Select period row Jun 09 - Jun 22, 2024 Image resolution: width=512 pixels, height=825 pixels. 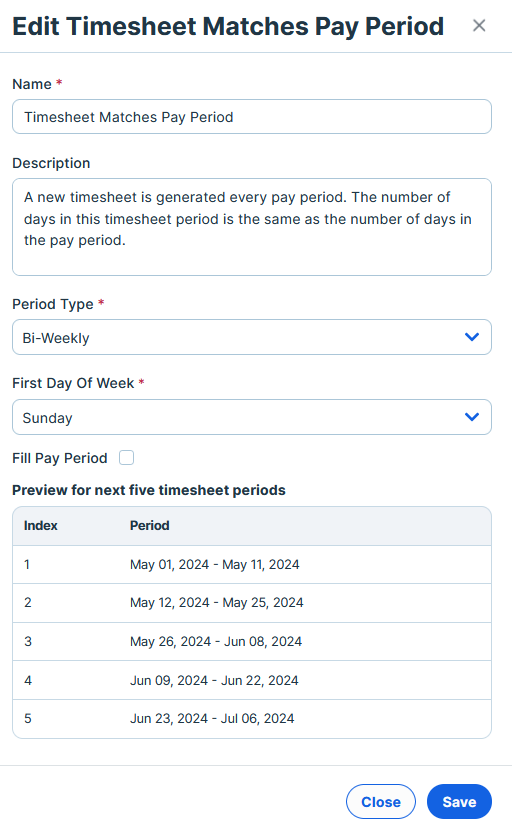pyautogui.click(x=252, y=680)
